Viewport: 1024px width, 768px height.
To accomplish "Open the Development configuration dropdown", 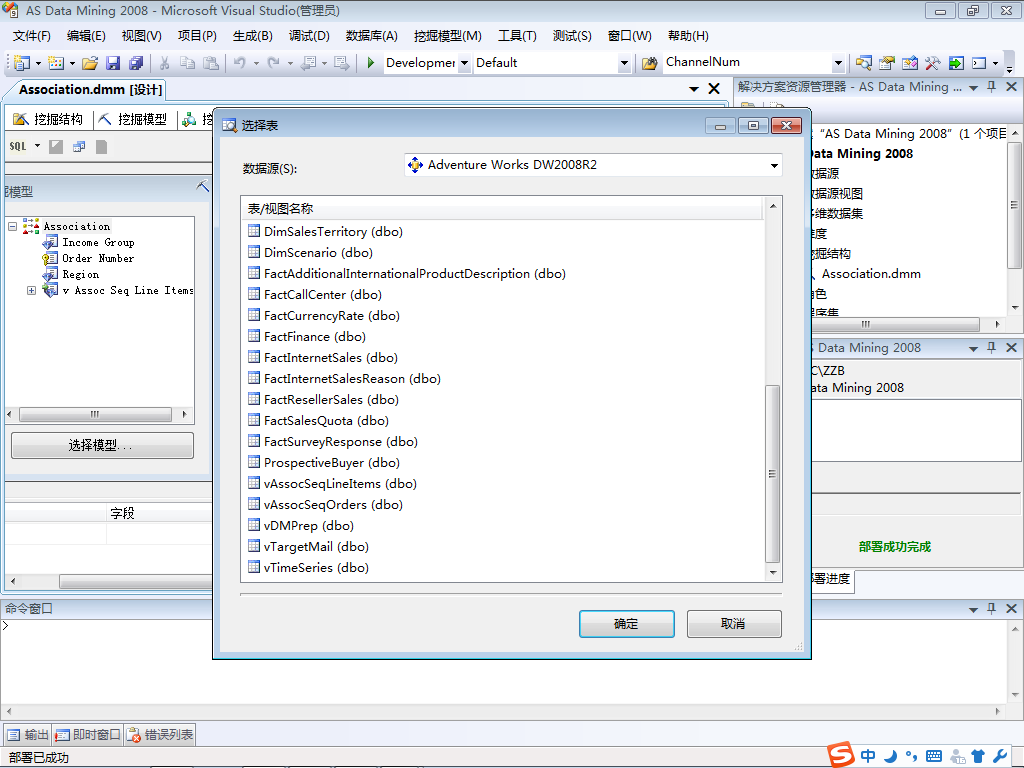I will [x=464, y=63].
